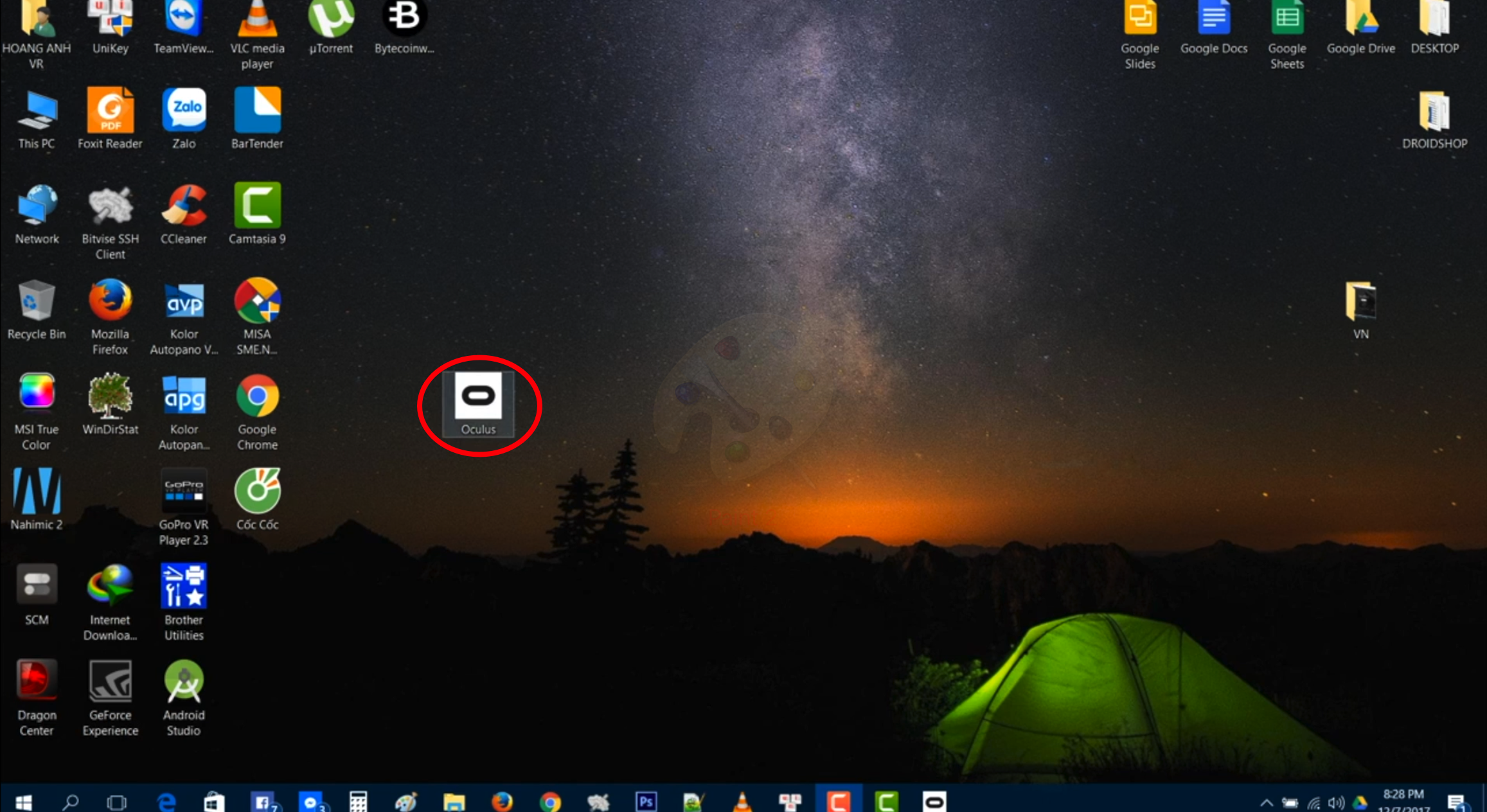Select the This PC desktop icon

[x=37, y=119]
